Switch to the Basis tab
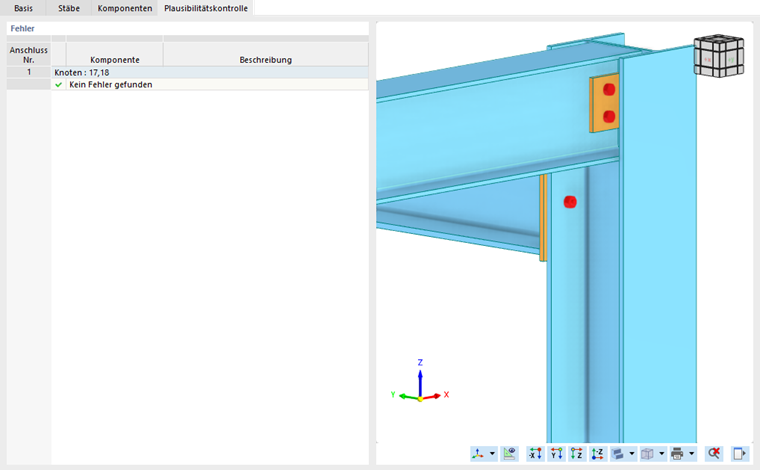The image size is (760, 470). (x=23, y=8)
